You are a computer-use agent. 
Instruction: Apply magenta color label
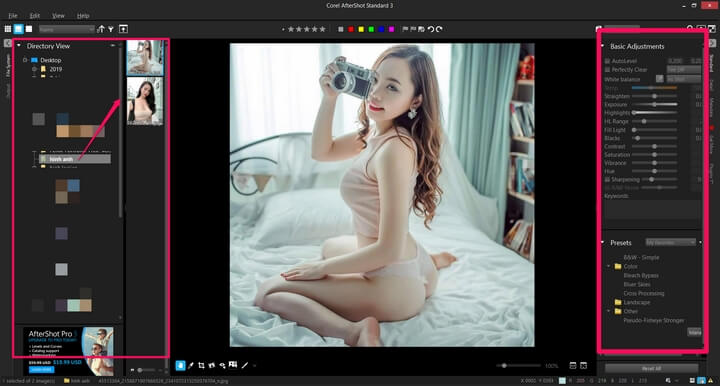click(x=391, y=29)
